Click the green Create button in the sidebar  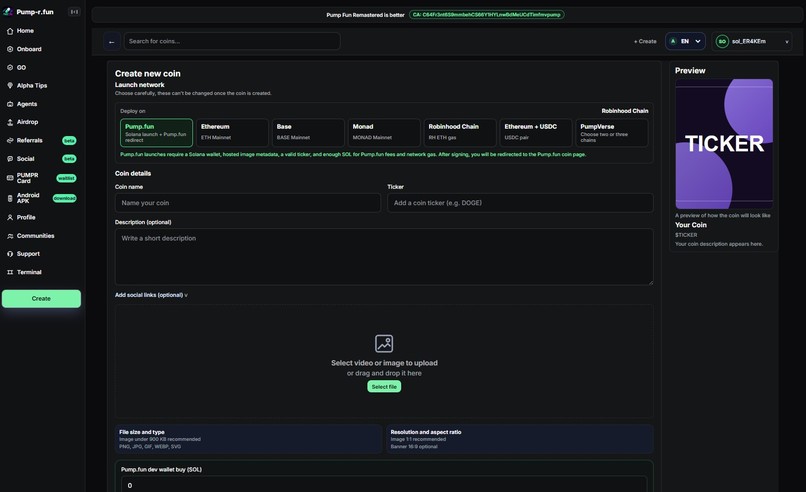41,299
